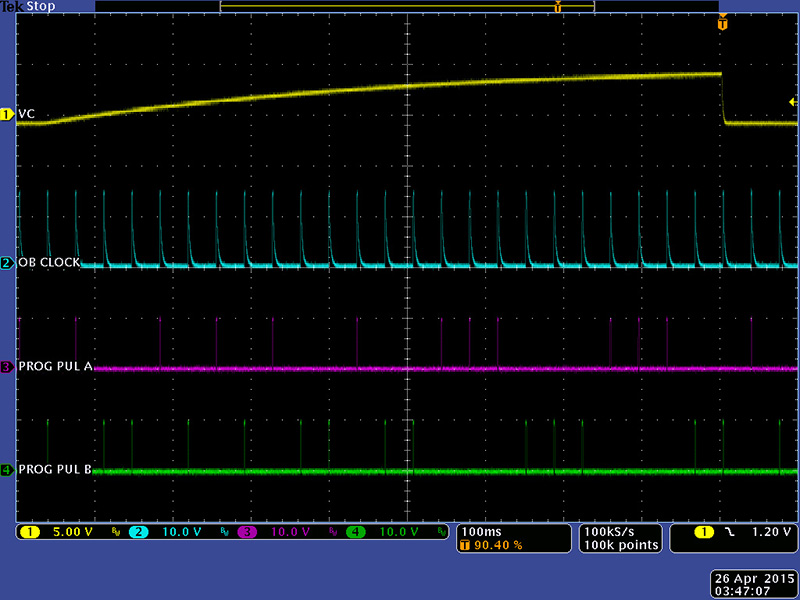Click the Tek logo in top corner
The height and width of the screenshot is (600, 800).
click(12, 6)
